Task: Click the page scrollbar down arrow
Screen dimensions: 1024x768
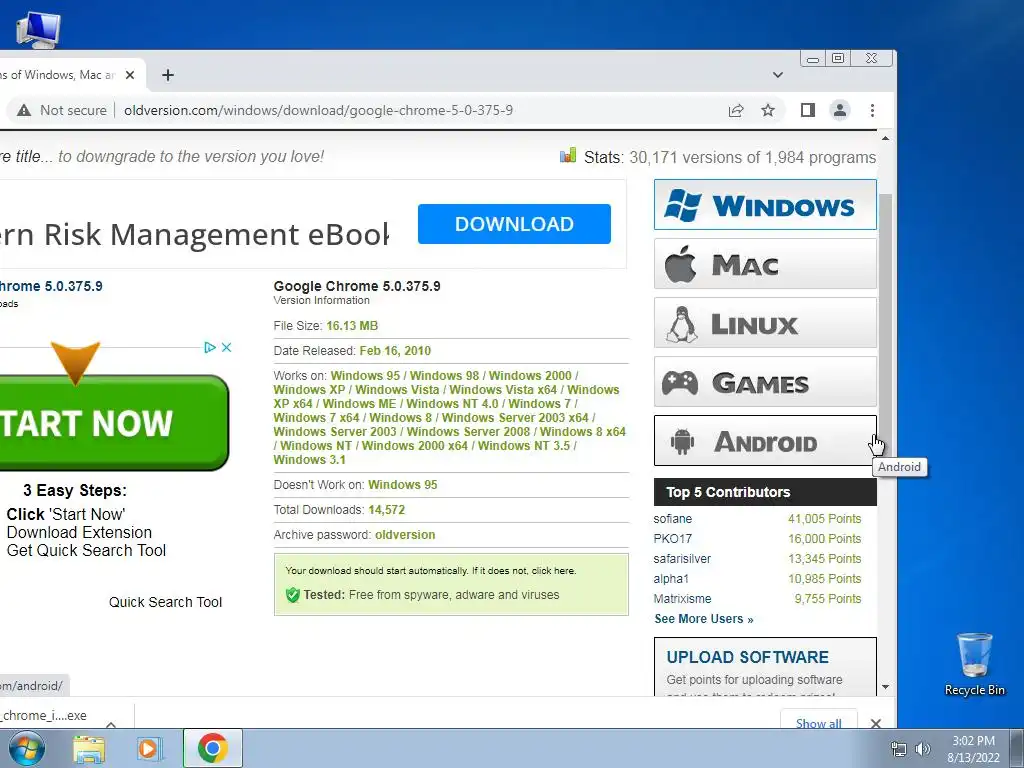Action: tap(886, 687)
